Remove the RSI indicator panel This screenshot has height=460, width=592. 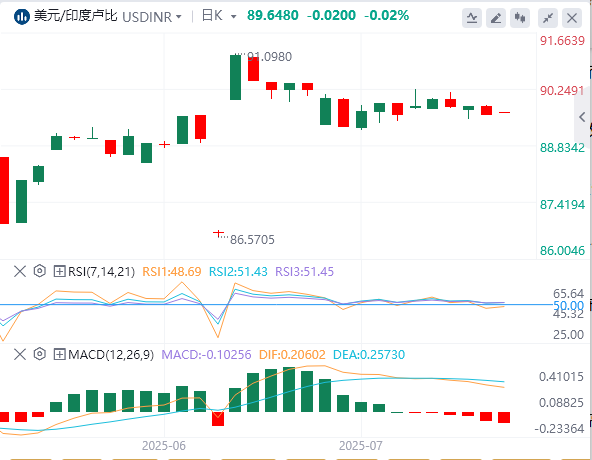point(20,271)
